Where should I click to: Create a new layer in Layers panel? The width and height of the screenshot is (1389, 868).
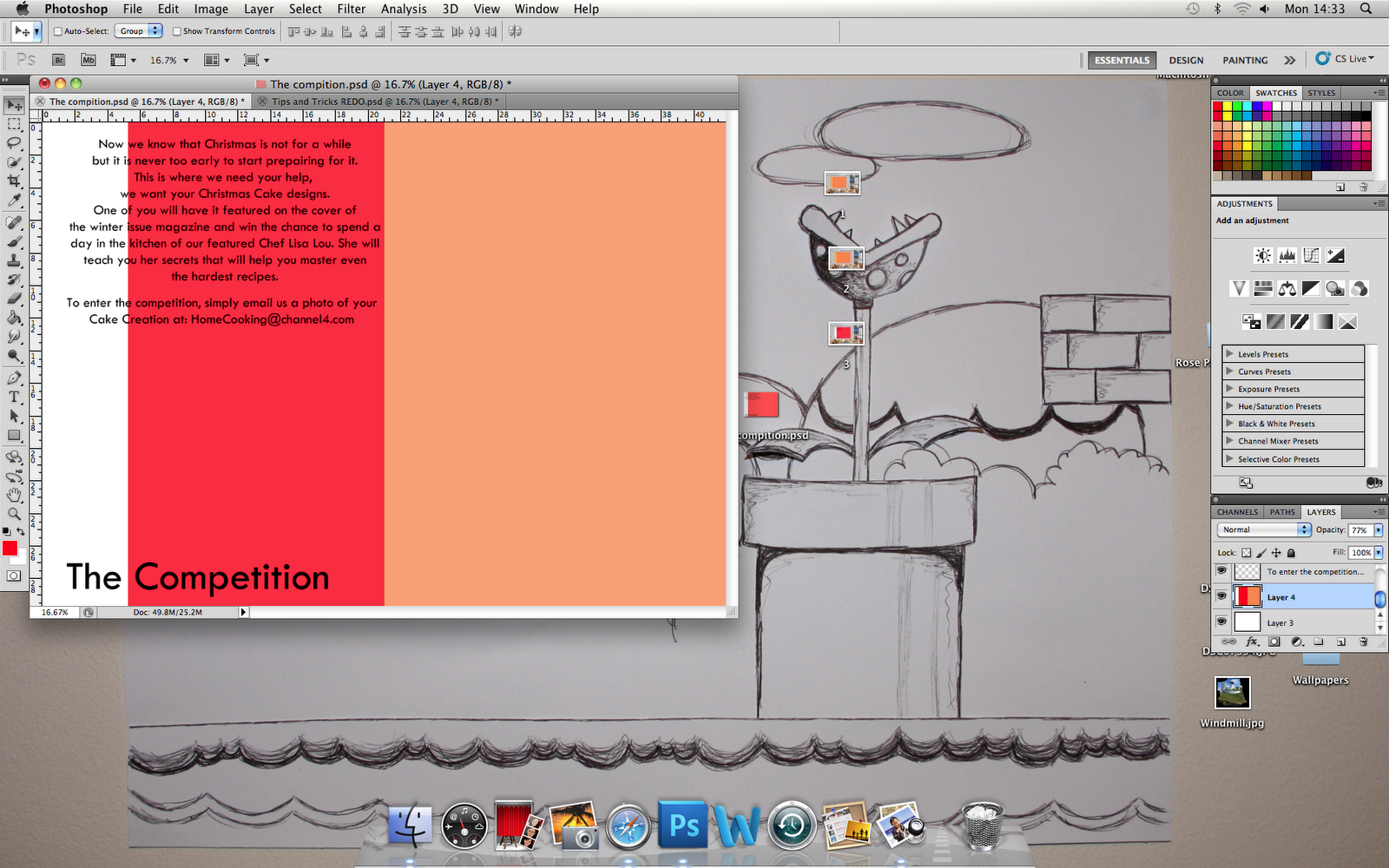point(1341,642)
